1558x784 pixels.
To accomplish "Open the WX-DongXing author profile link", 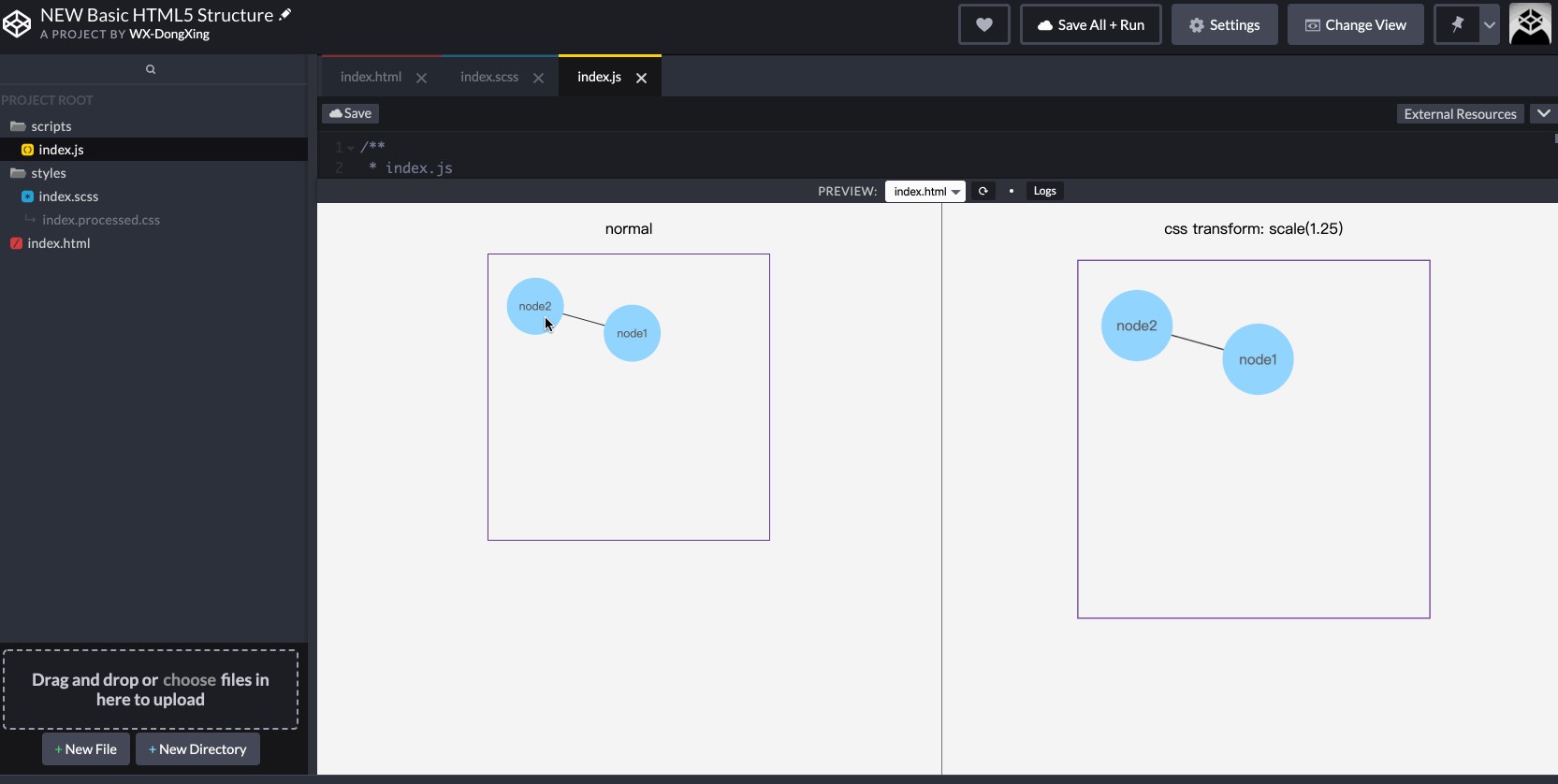I will (x=169, y=34).
